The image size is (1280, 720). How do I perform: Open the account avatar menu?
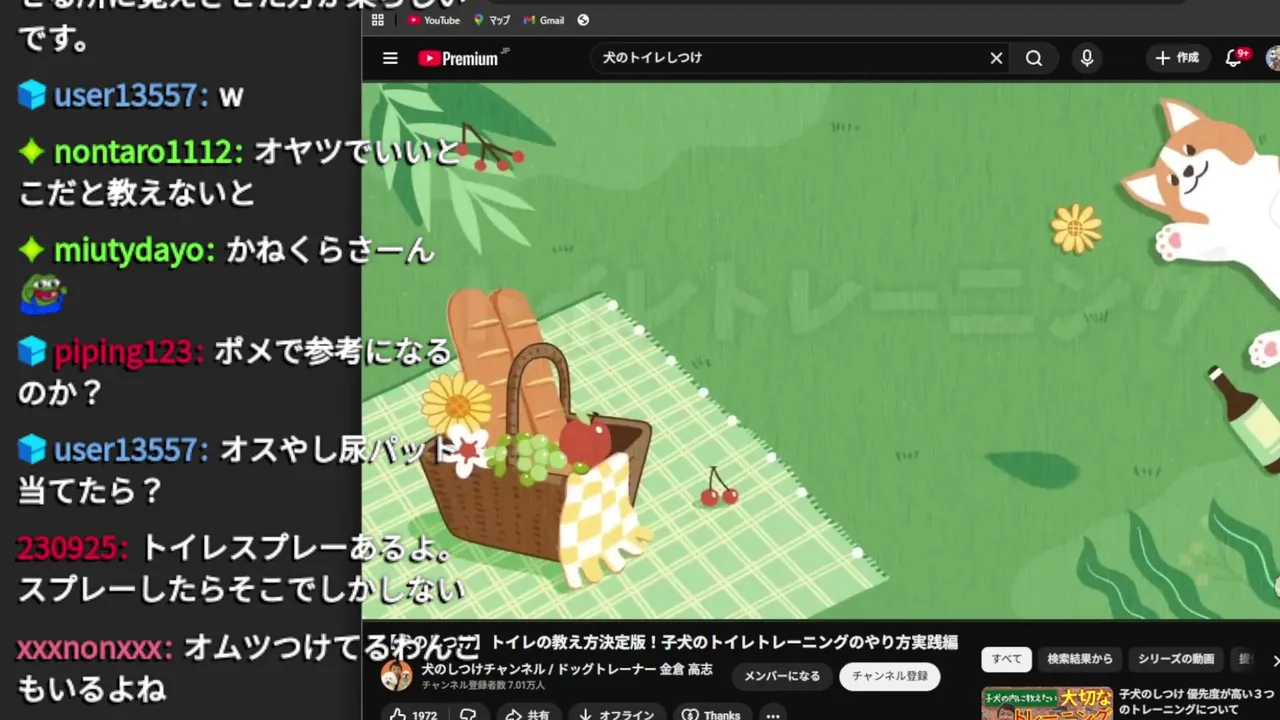tap(1274, 58)
